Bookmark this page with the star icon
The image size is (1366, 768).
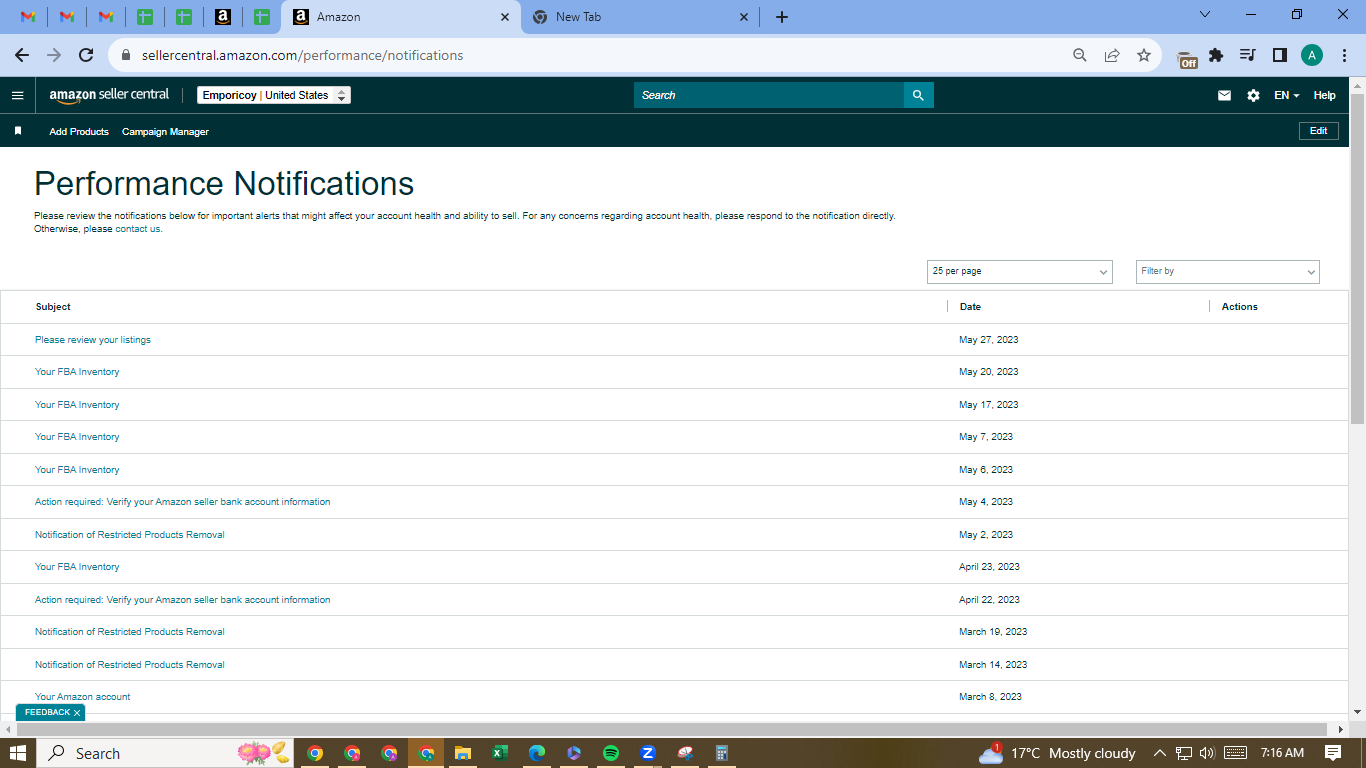[1144, 55]
